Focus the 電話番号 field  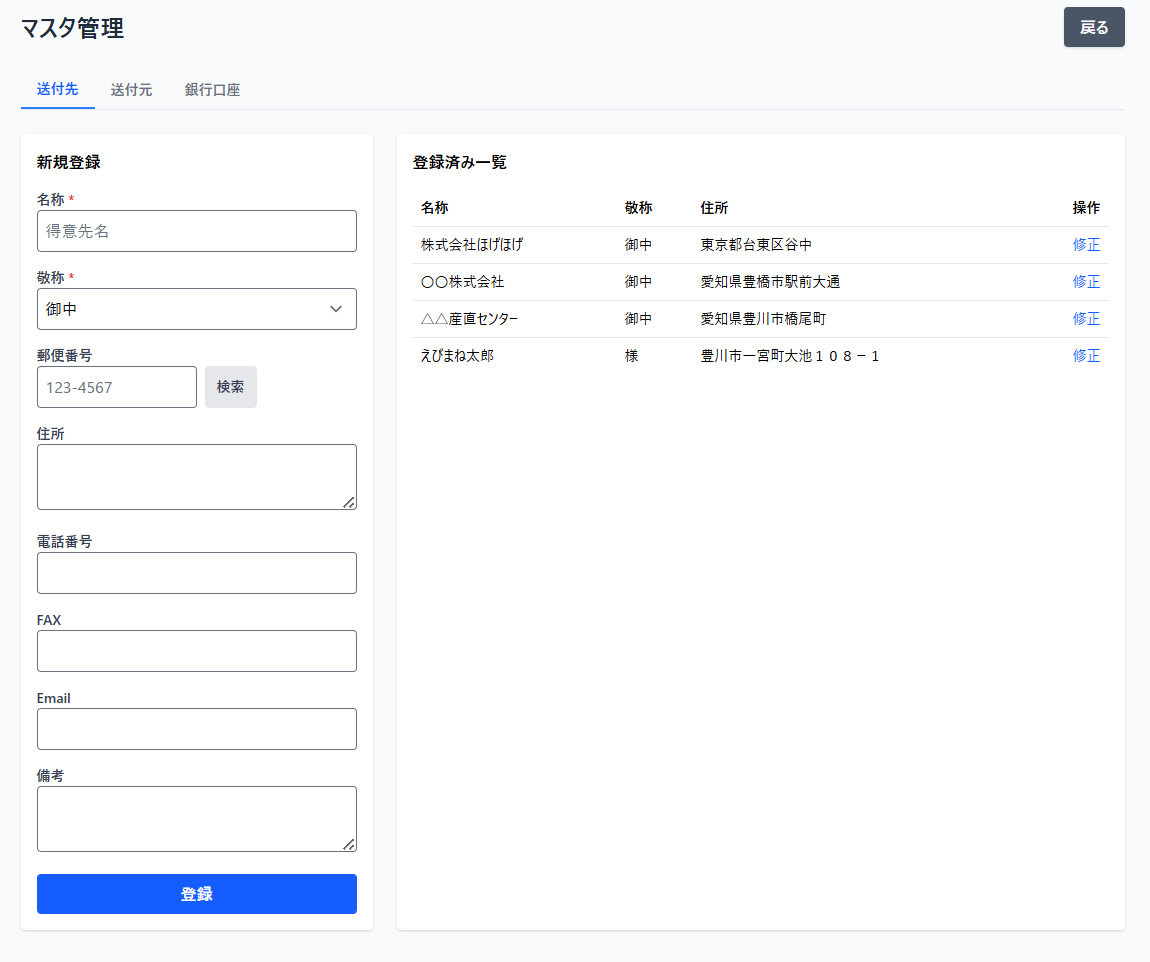[x=196, y=573]
